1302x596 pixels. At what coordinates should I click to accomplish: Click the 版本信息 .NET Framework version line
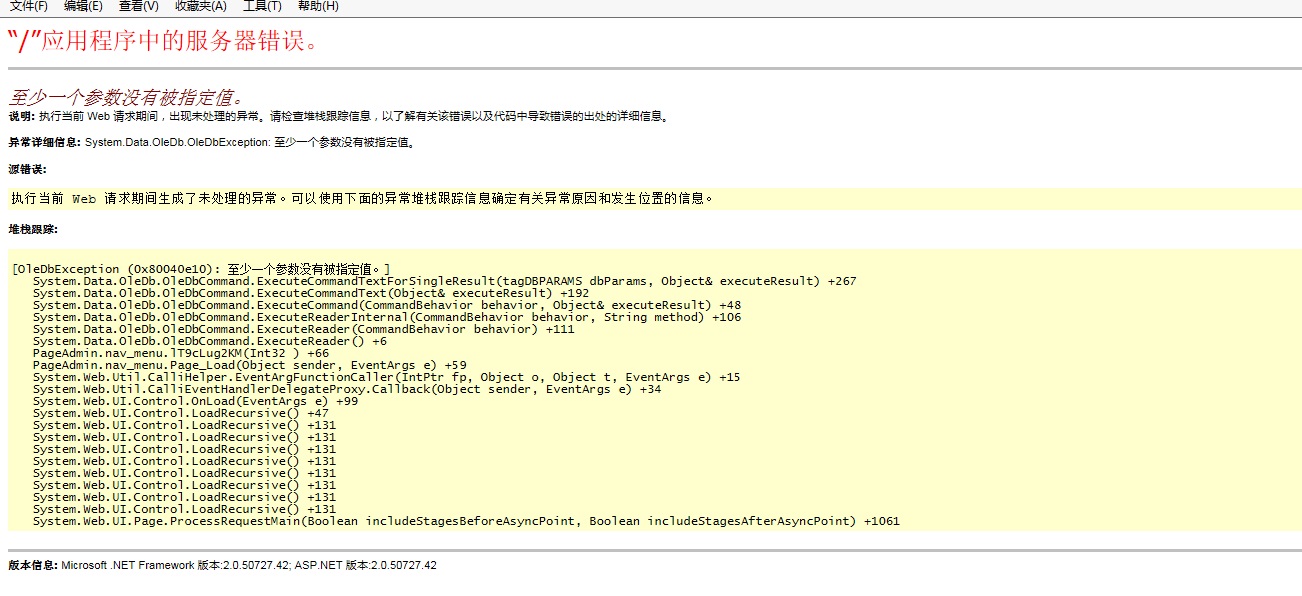point(222,566)
